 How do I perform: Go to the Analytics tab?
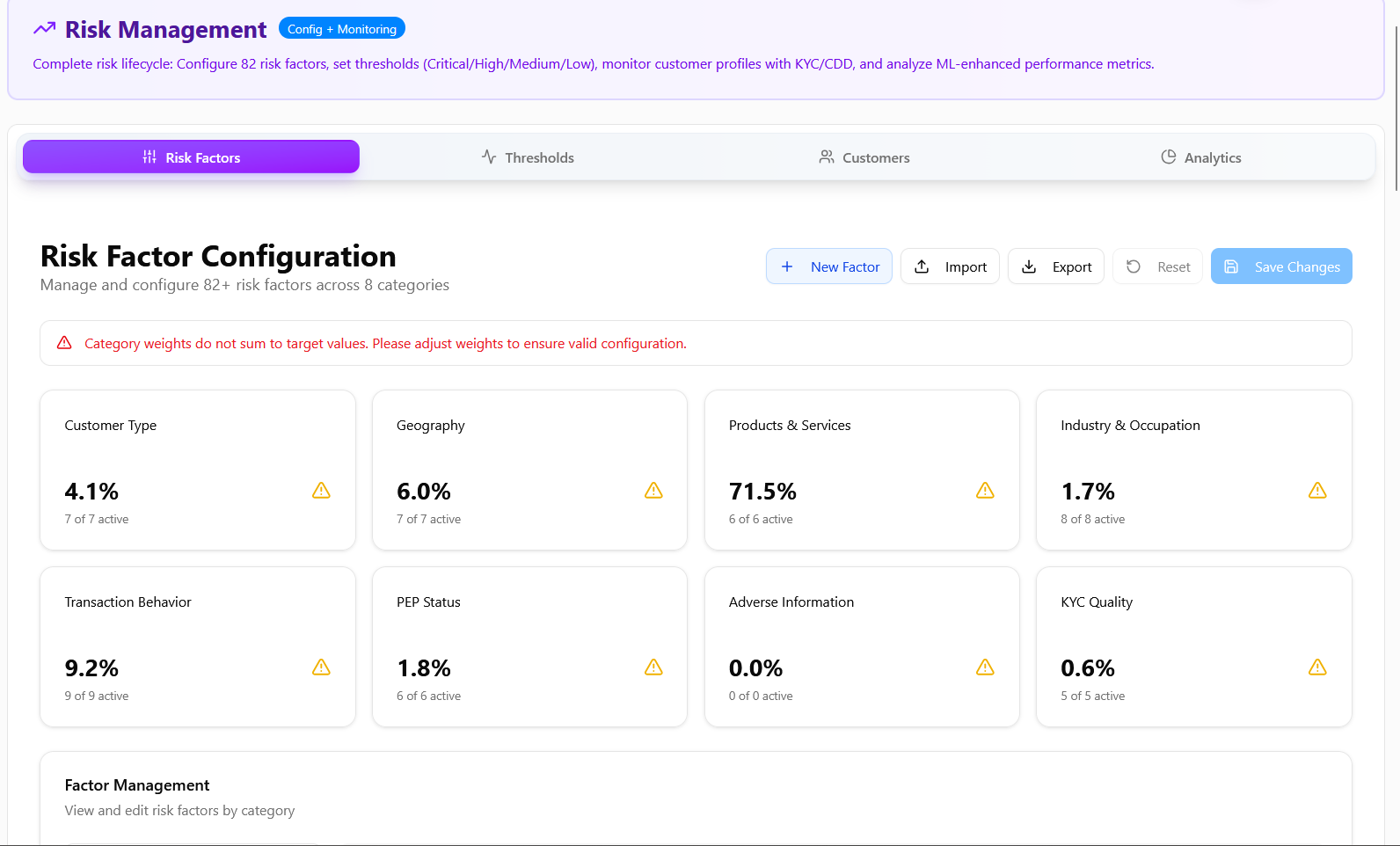(x=1201, y=157)
